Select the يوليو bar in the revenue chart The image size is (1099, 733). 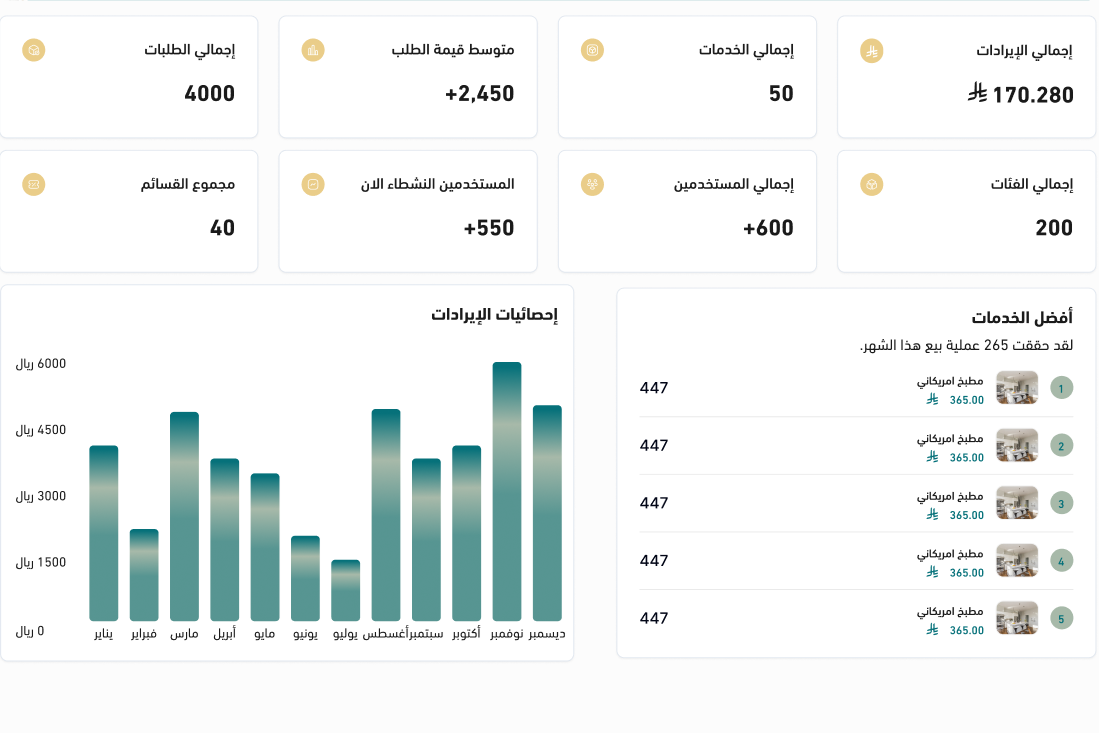coord(345,590)
